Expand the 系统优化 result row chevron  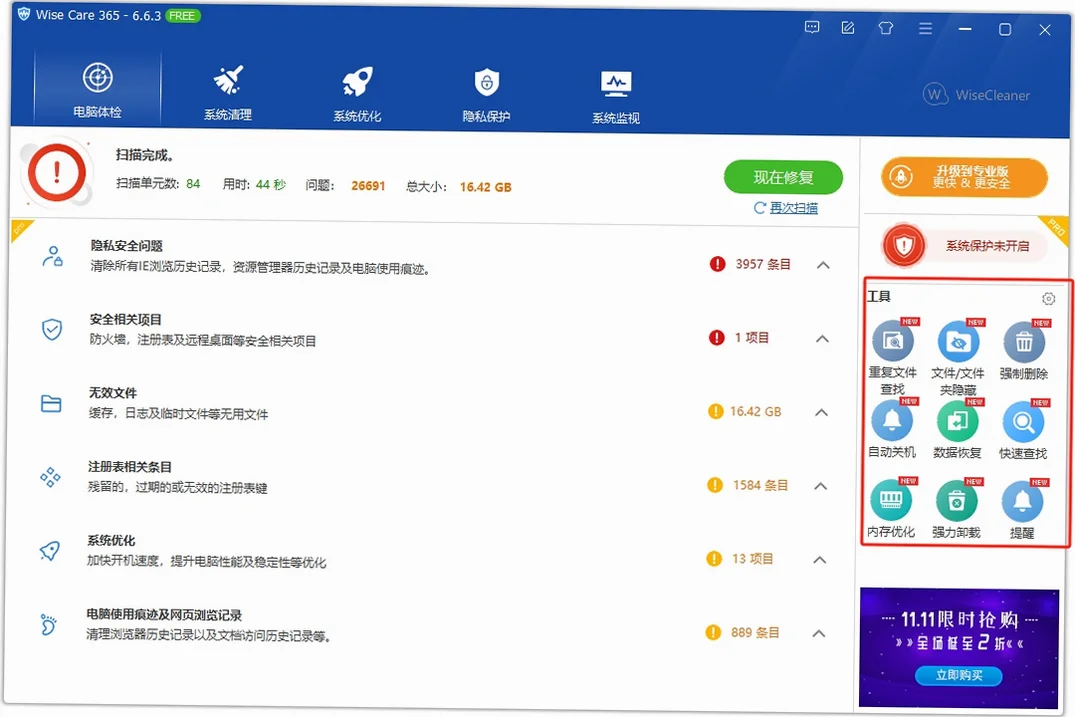pyautogui.click(x=819, y=559)
